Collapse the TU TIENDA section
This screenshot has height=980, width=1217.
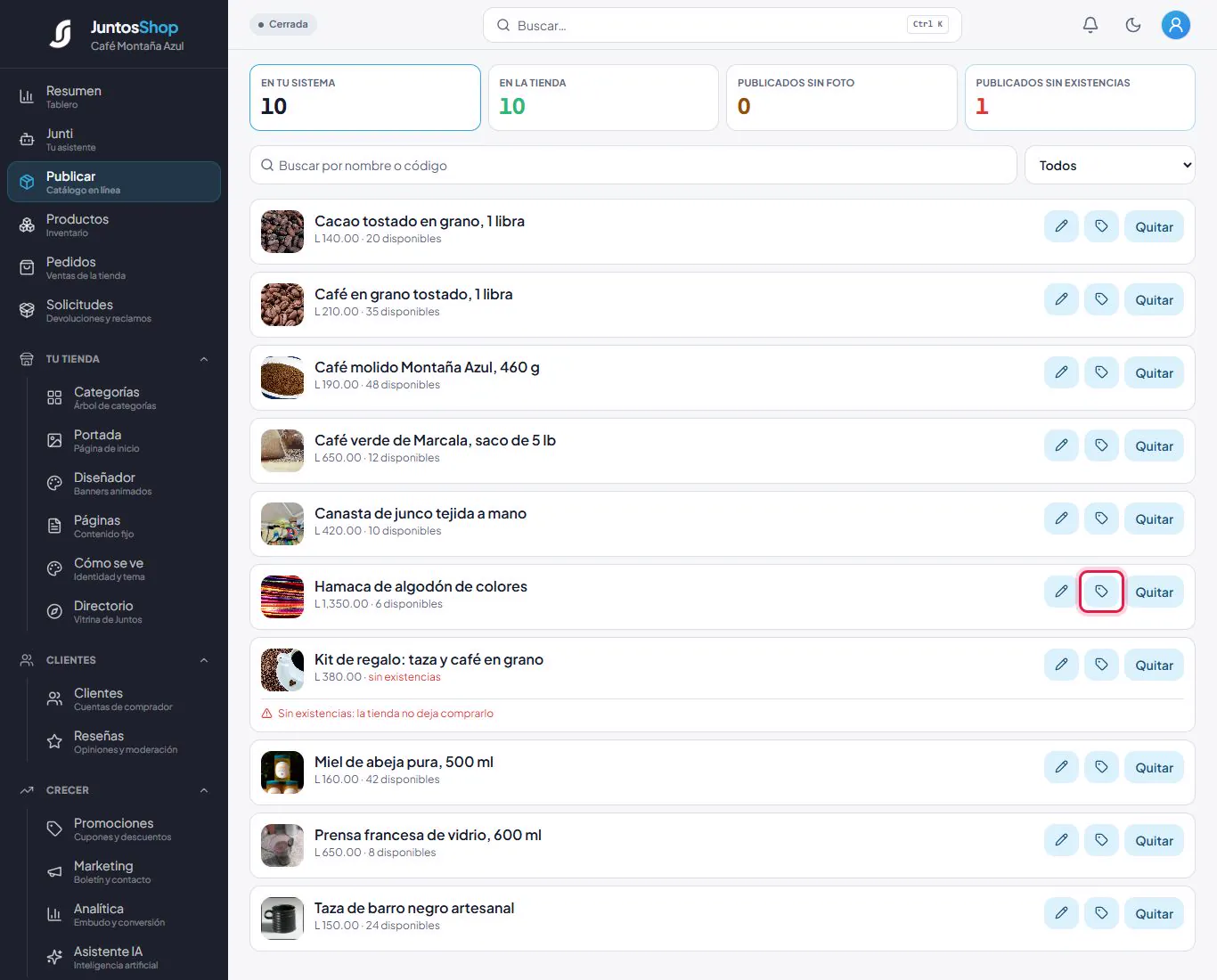tap(114, 359)
